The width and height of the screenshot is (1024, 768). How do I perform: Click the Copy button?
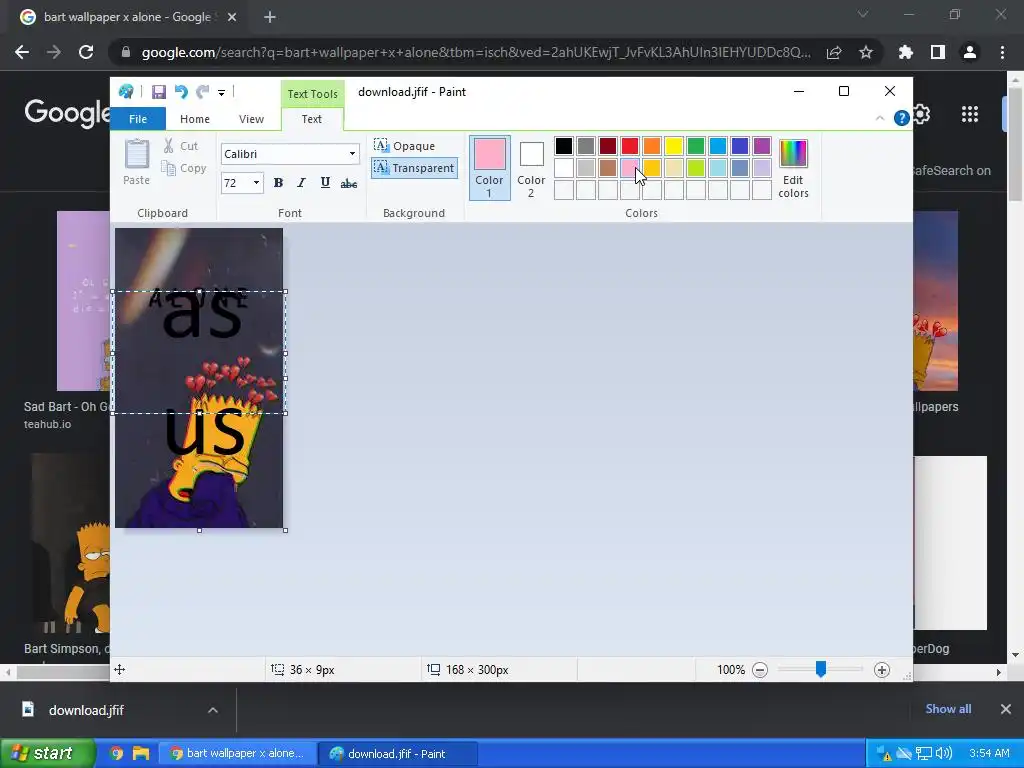pos(184,168)
